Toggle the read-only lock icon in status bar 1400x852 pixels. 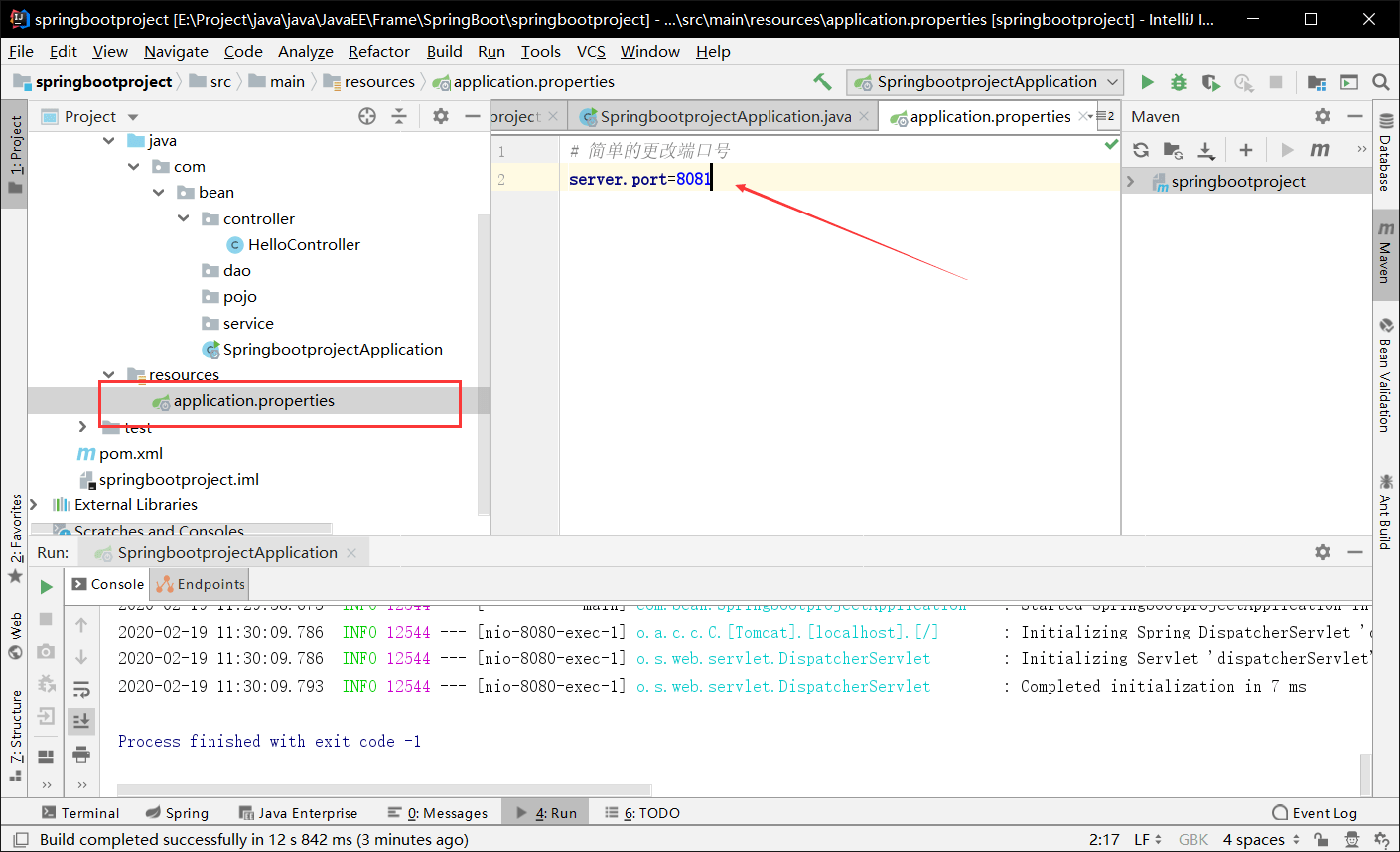pos(1321,840)
